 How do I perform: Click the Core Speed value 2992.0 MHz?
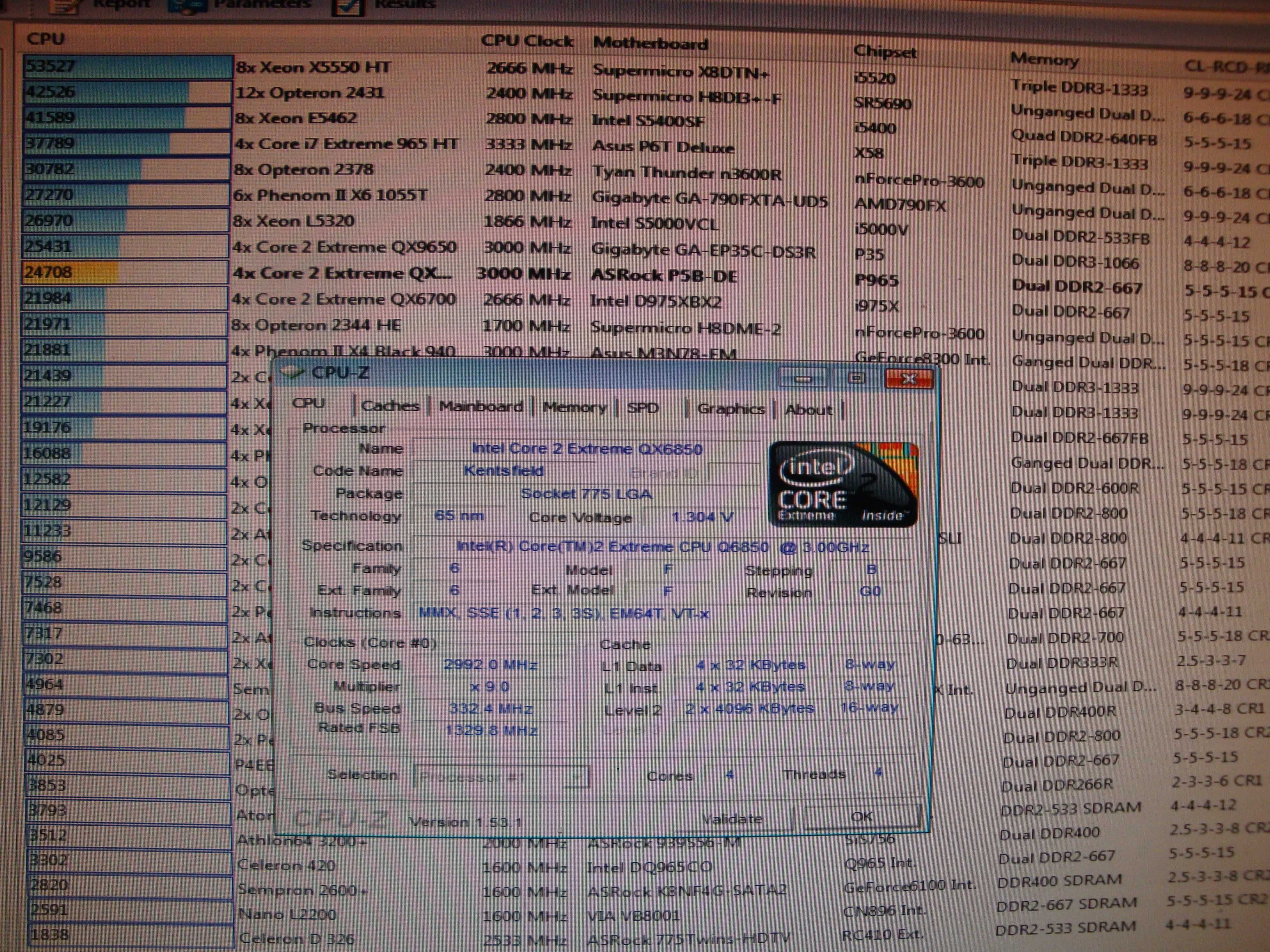[490, 665]
